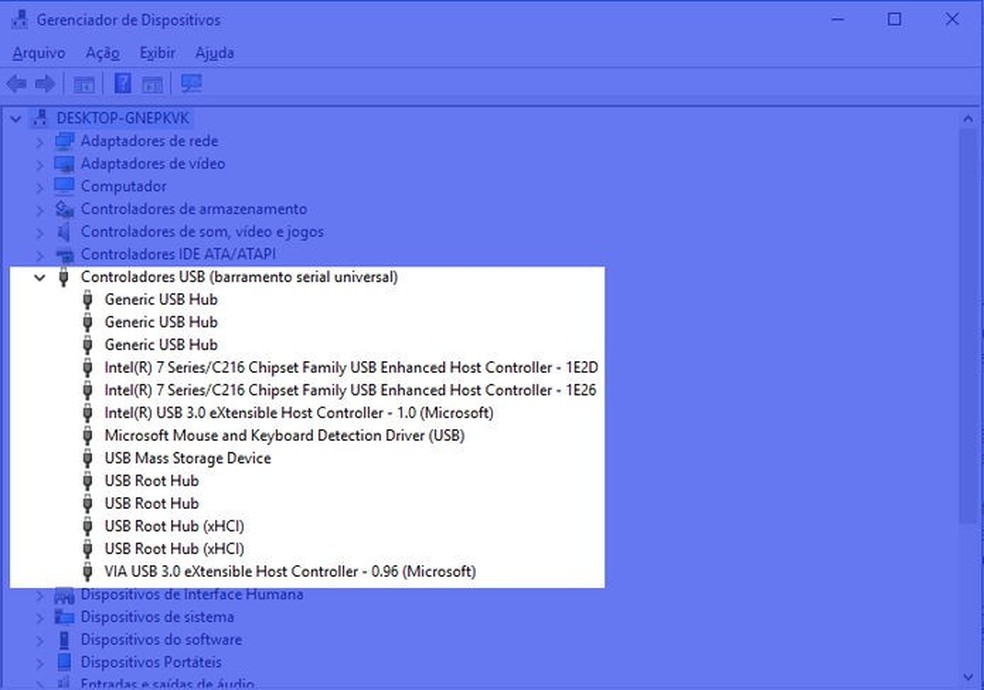Click the USB icon beside the 1E2D Host Controller

tap(88, 368)
